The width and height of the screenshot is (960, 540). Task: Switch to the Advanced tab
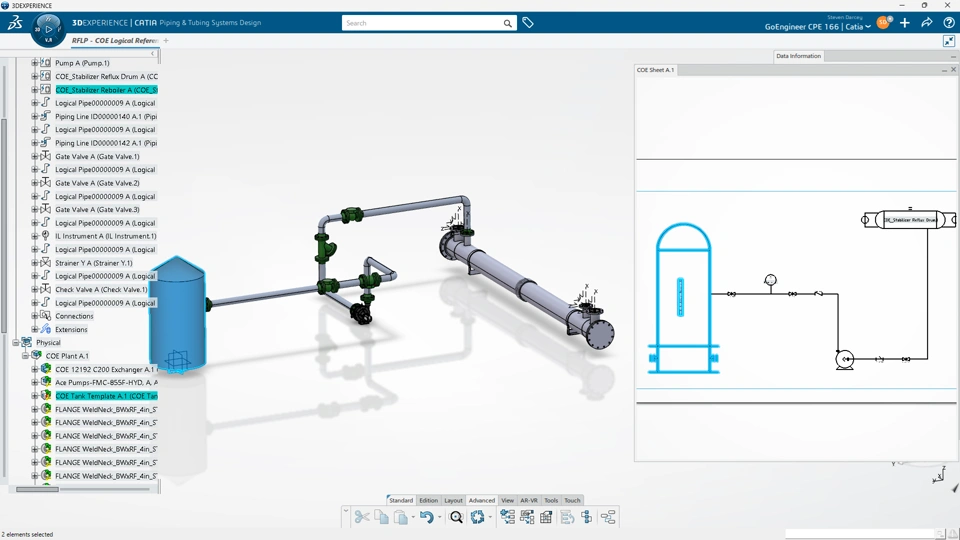482,500
